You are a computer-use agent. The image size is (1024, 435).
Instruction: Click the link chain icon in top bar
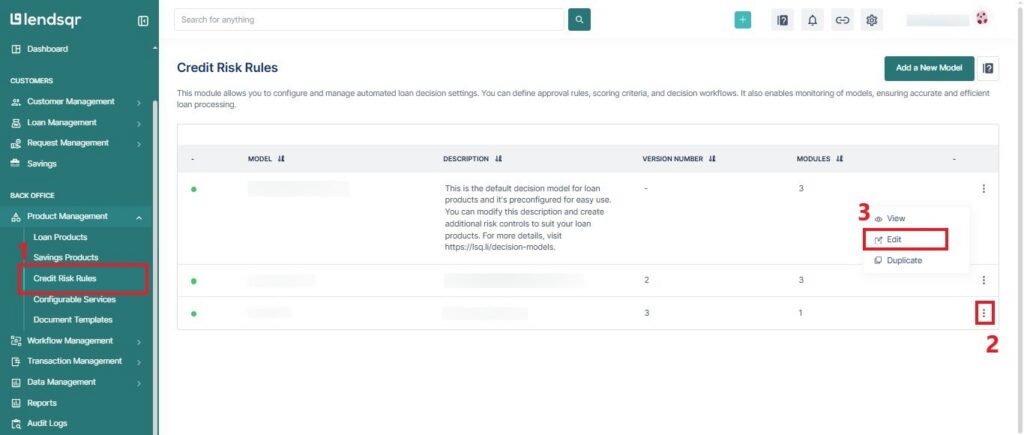click(x=842, y=20)
